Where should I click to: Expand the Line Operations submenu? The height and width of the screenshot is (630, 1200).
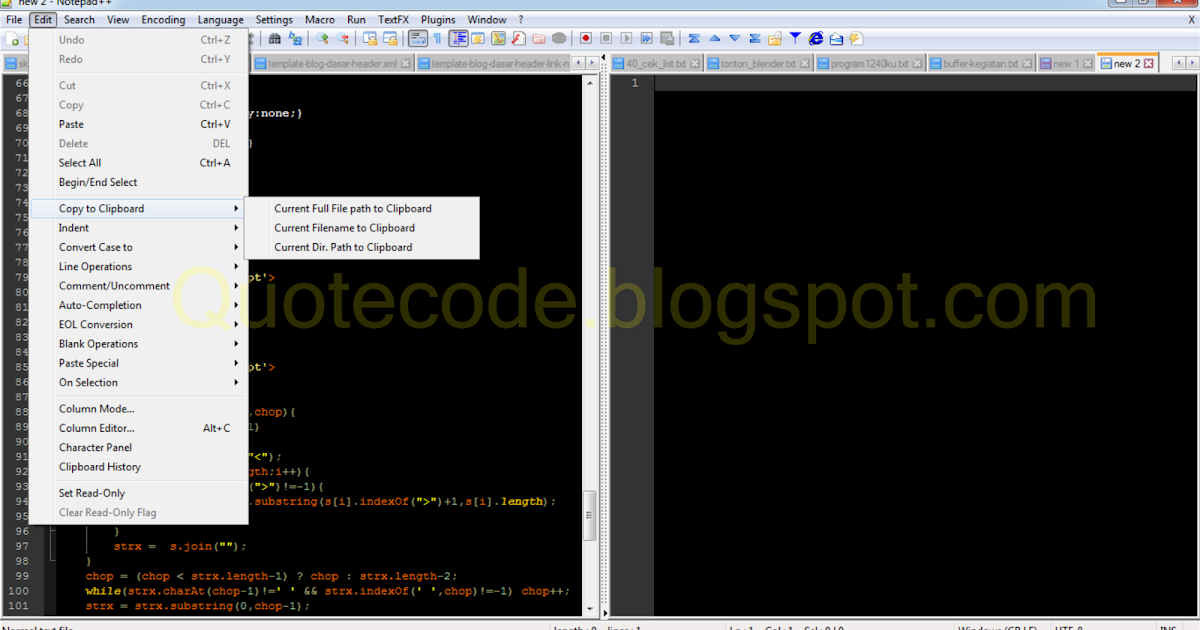click(x=138, y=267)
